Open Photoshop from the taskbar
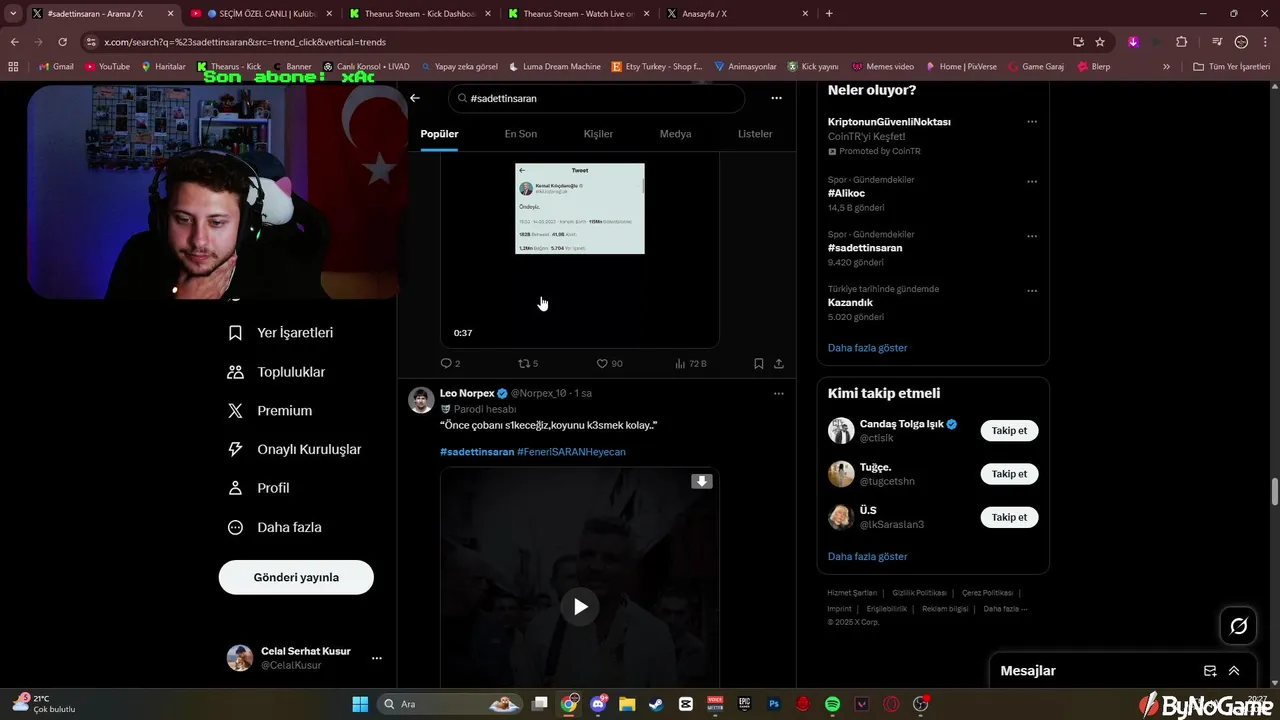 point(773,704)
